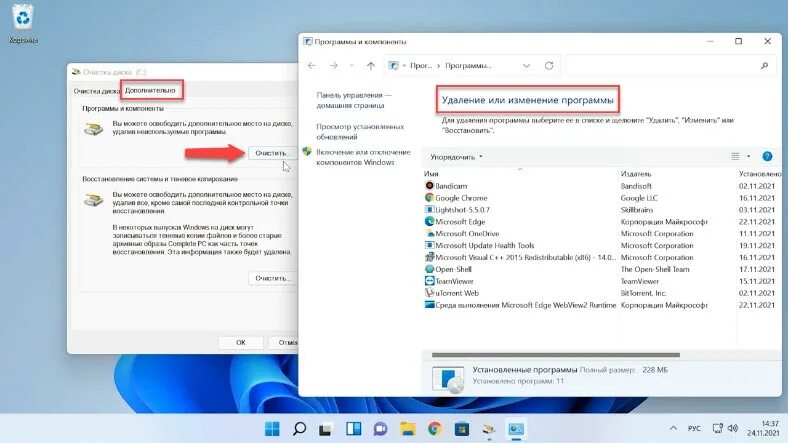788x443 pixels.
Task: Sort by the Издатель column header
Action: click(x=636, y=174)
